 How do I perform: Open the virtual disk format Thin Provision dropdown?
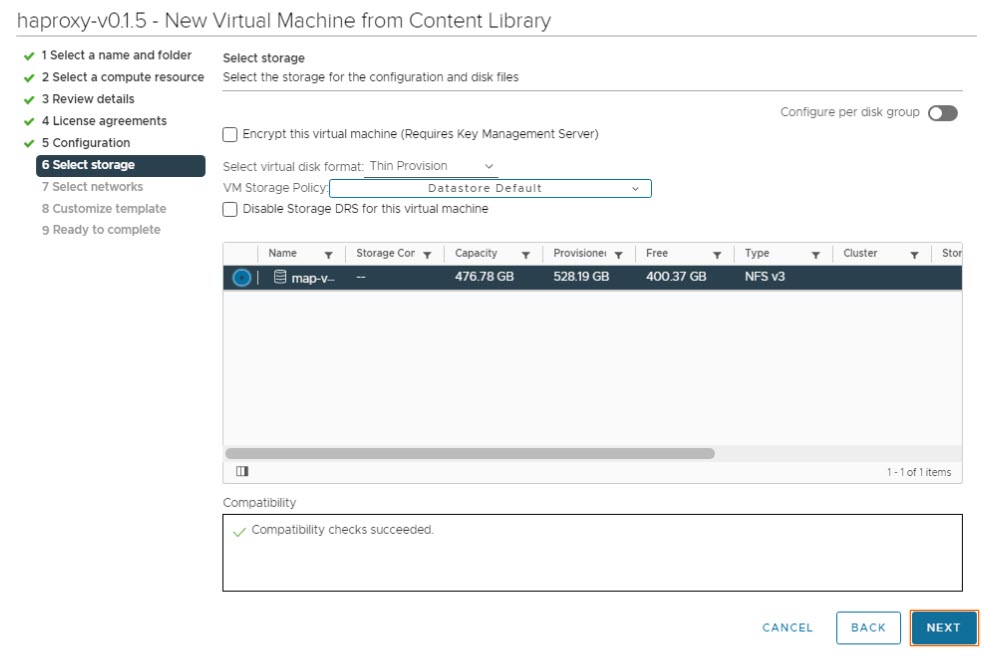[432, 167]
